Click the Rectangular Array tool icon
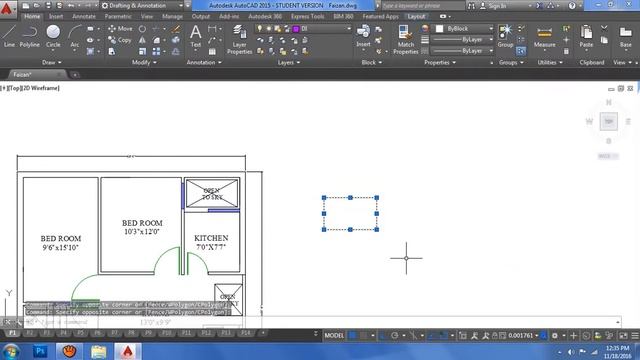Image resolution: width=640 pixels, height=360 pixels. coord(156,51)
